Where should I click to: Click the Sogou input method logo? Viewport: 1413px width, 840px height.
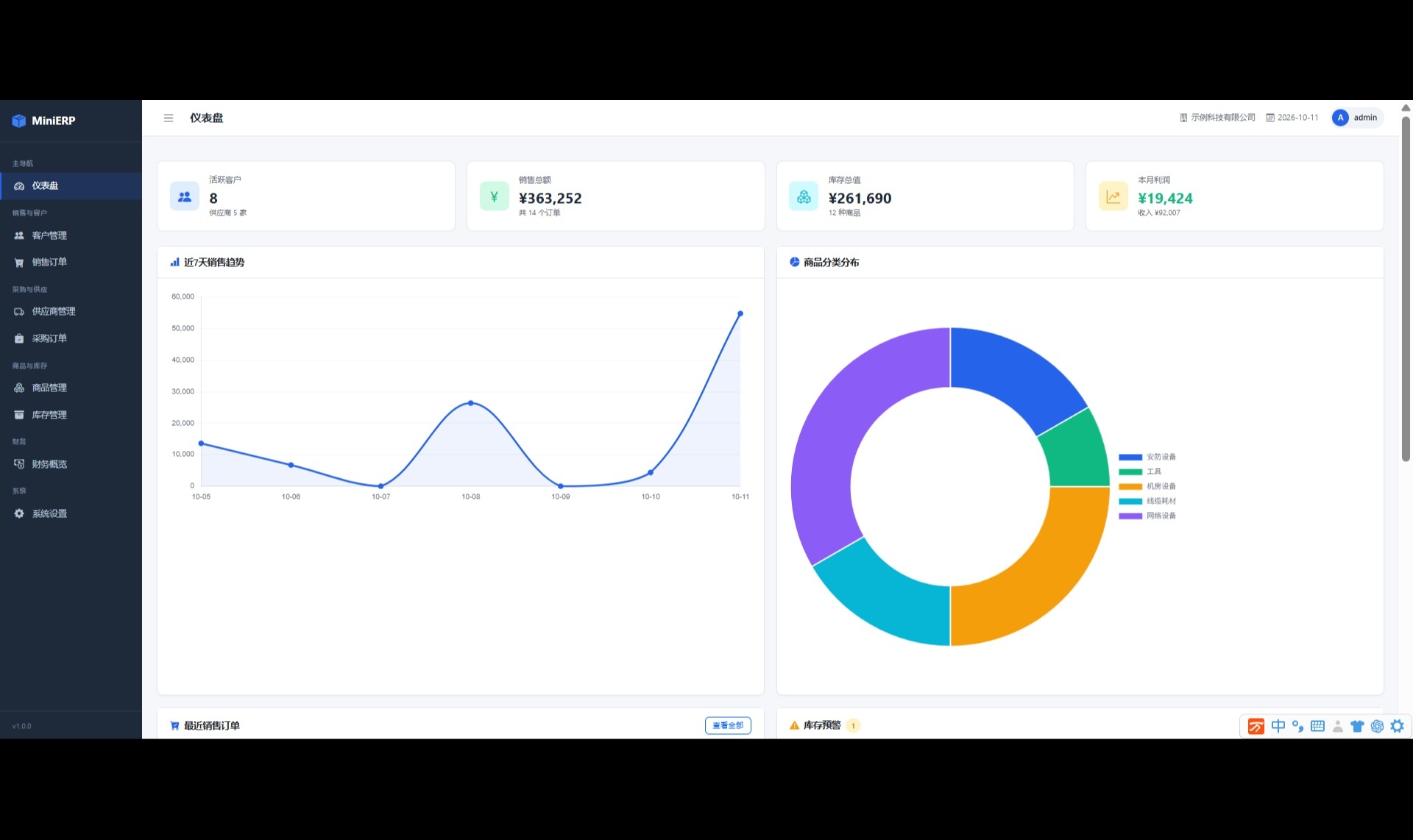(1256, 727)
